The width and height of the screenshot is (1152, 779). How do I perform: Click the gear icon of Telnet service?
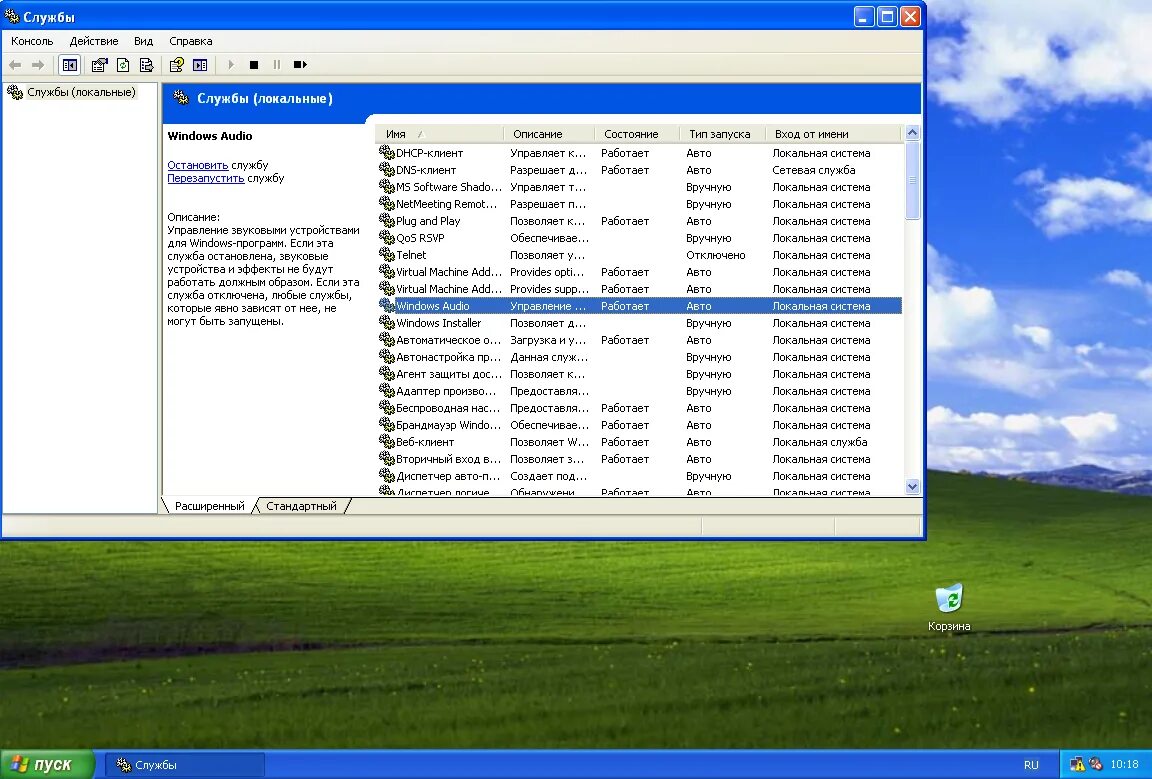[386, 255]
